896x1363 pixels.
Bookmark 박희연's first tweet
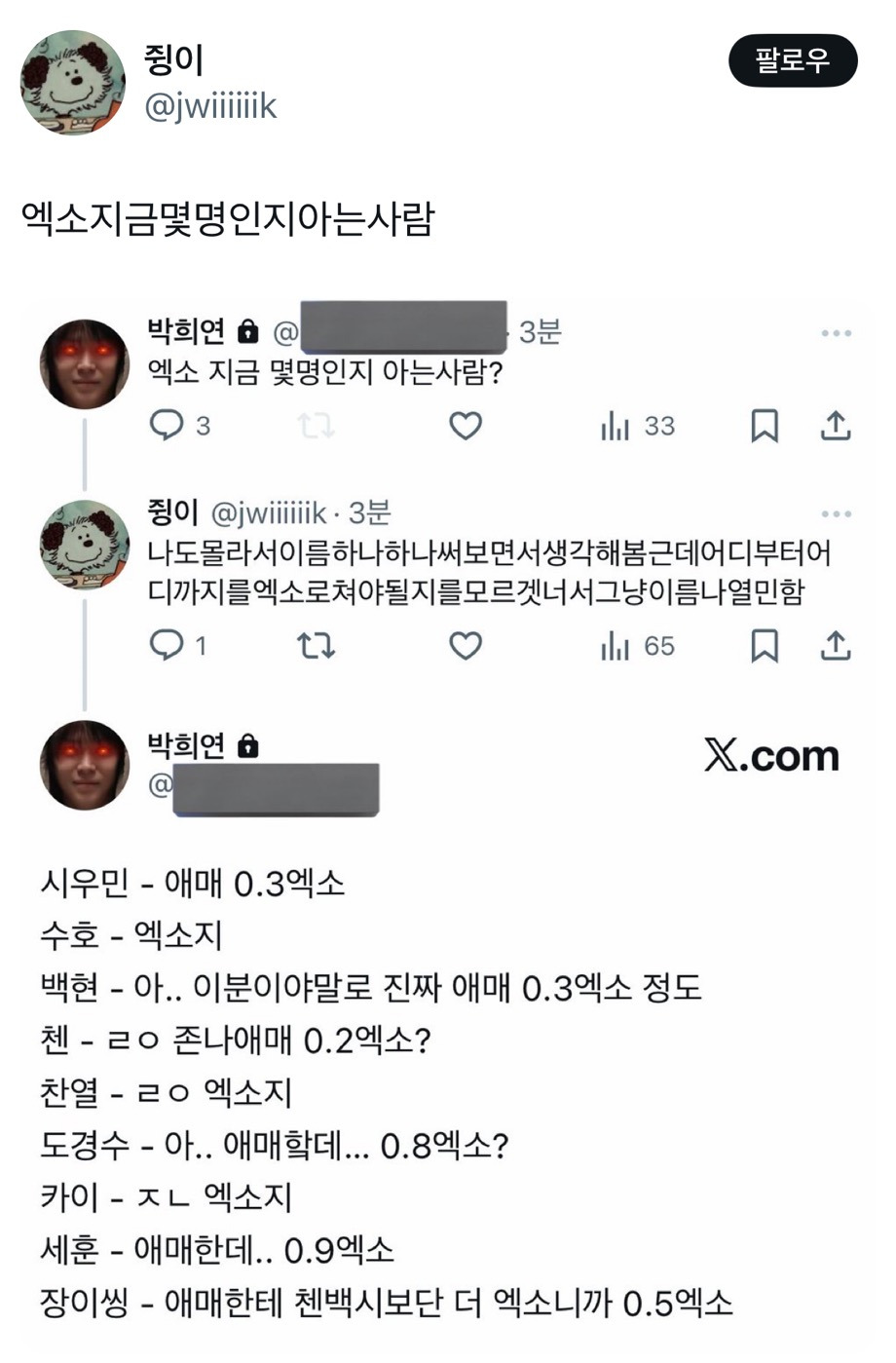point(765,426)
